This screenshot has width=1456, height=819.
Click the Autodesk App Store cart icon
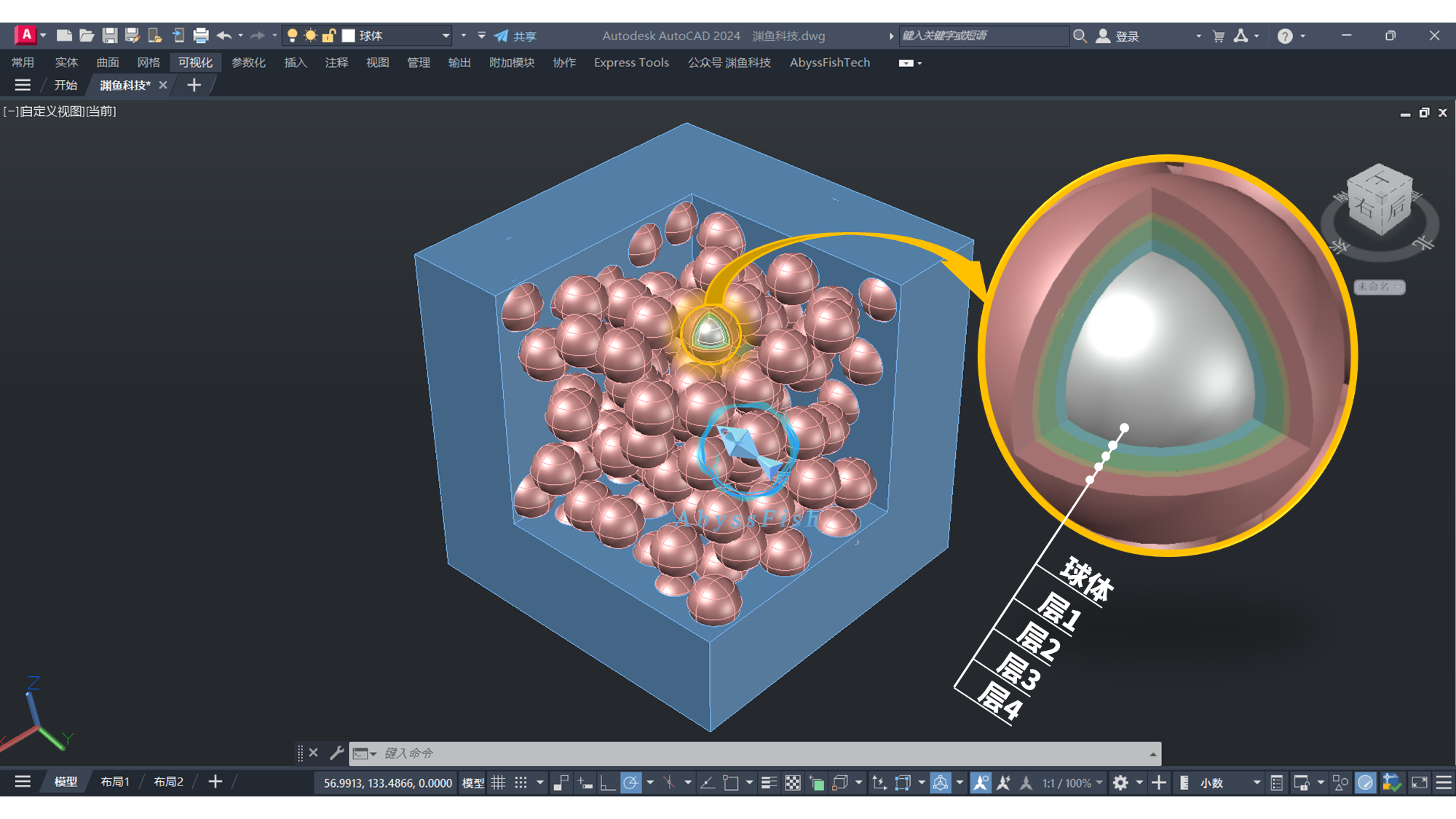coord(1219,36)
